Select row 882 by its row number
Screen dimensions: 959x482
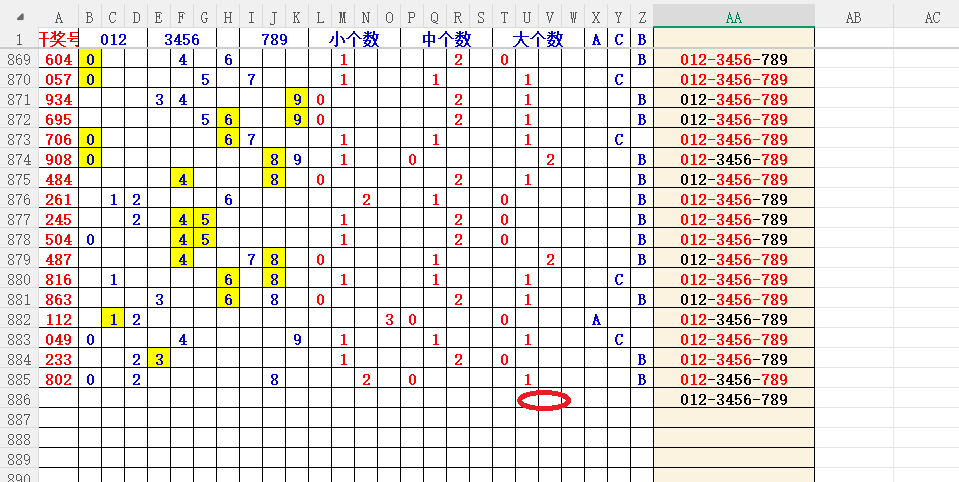pyautogui.click(x=19, y=319)
